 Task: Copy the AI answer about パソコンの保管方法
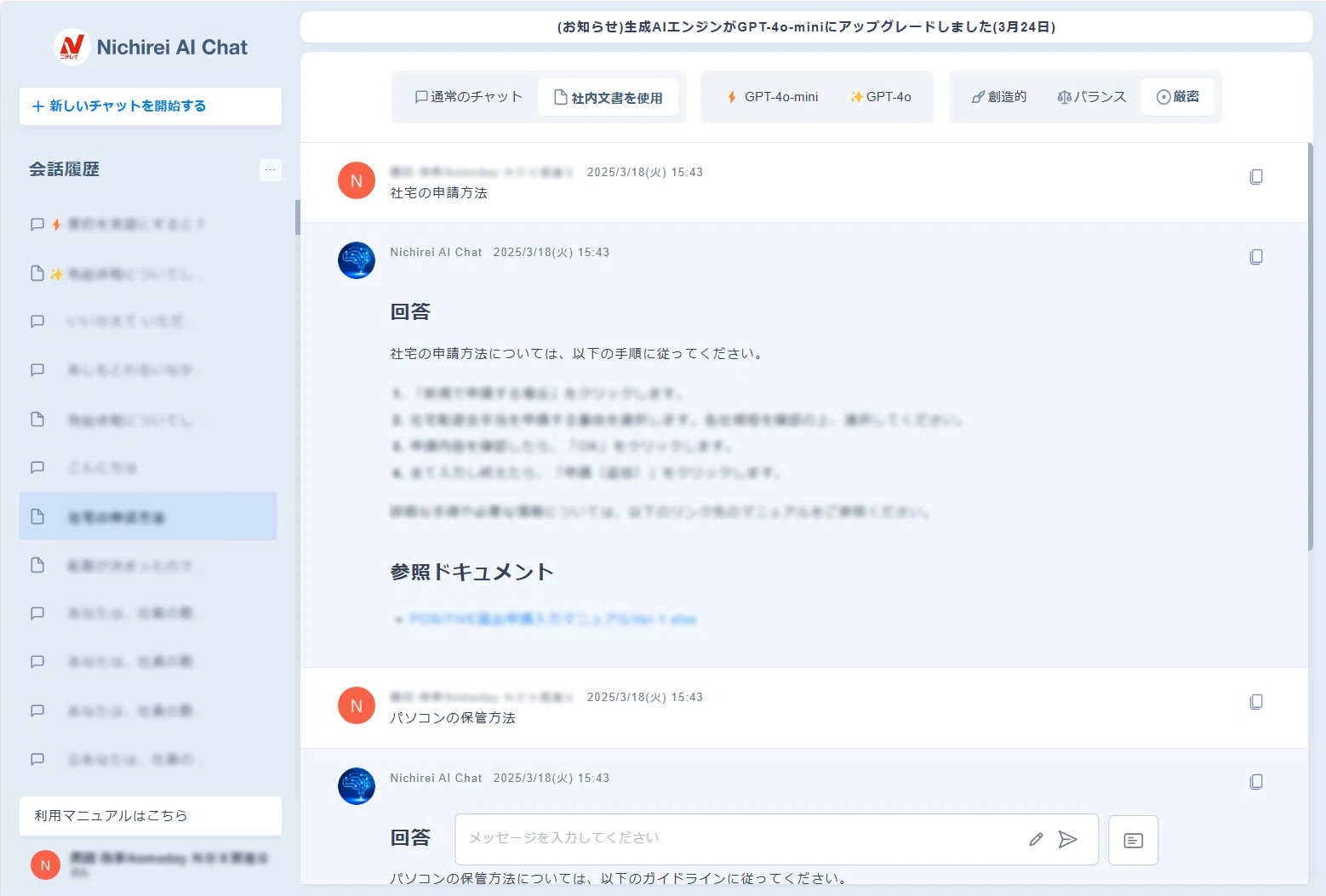(1256, 782)
